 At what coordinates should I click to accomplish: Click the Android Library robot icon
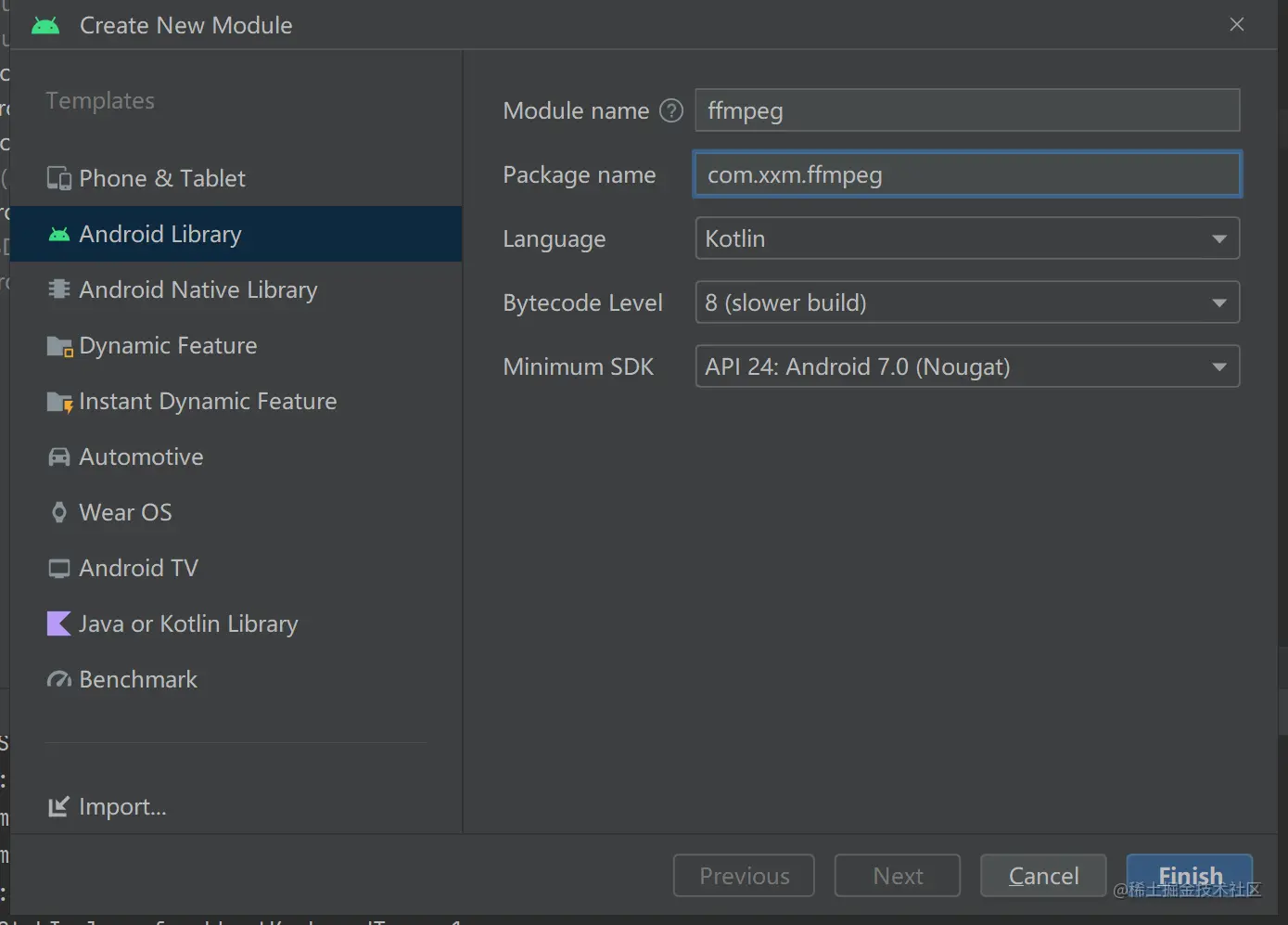59,234
